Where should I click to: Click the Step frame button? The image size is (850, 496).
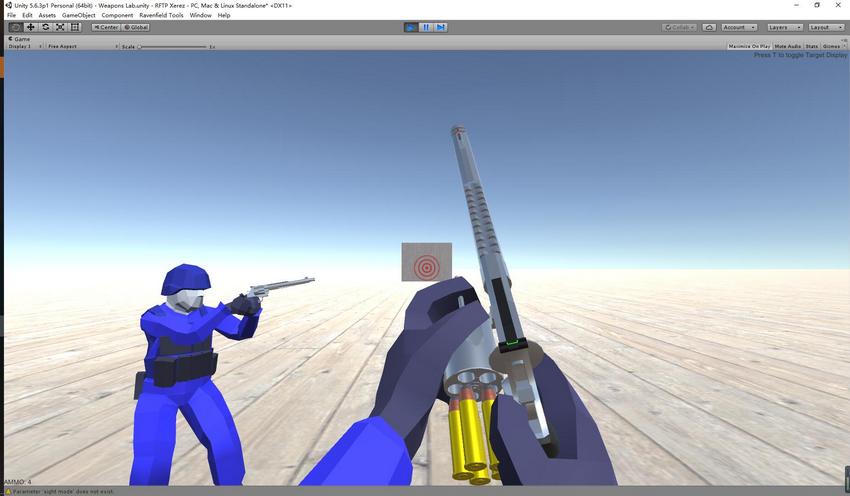pyautogui.click(x=440, y=27)
